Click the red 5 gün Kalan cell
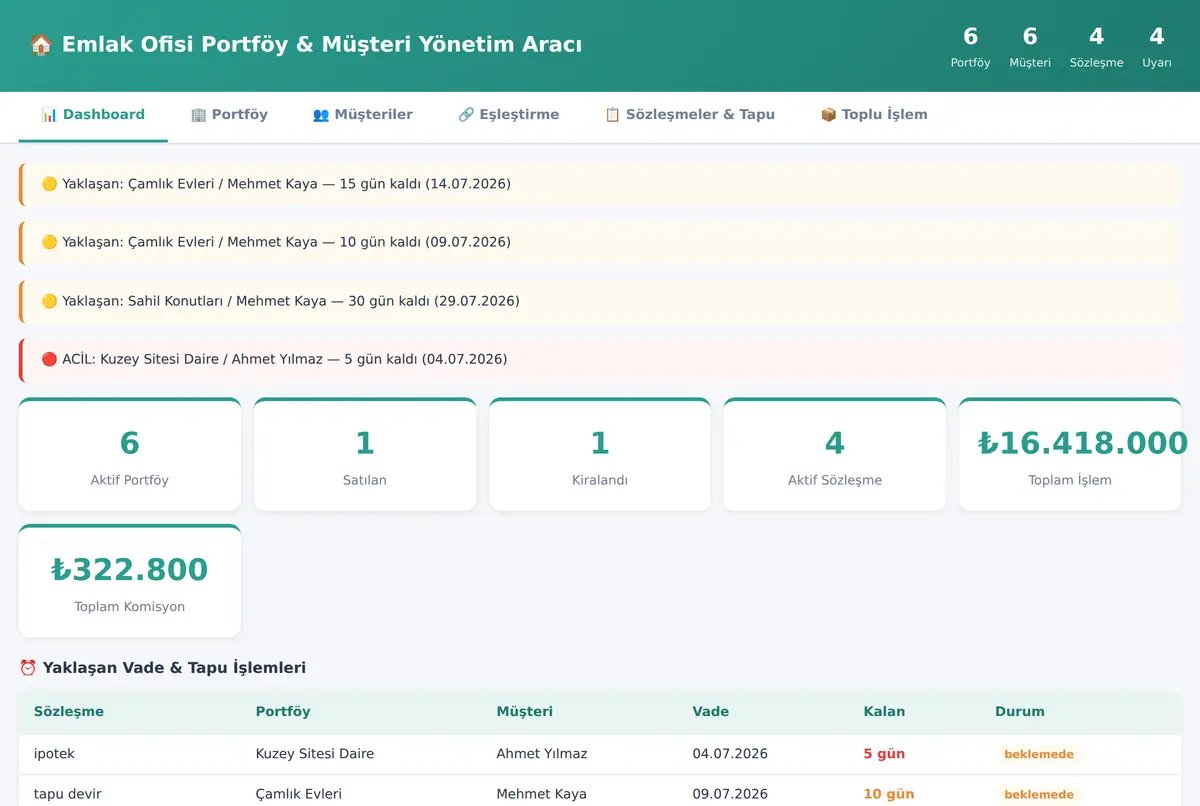Screen dimensions: 1200x806 point(884,754)
